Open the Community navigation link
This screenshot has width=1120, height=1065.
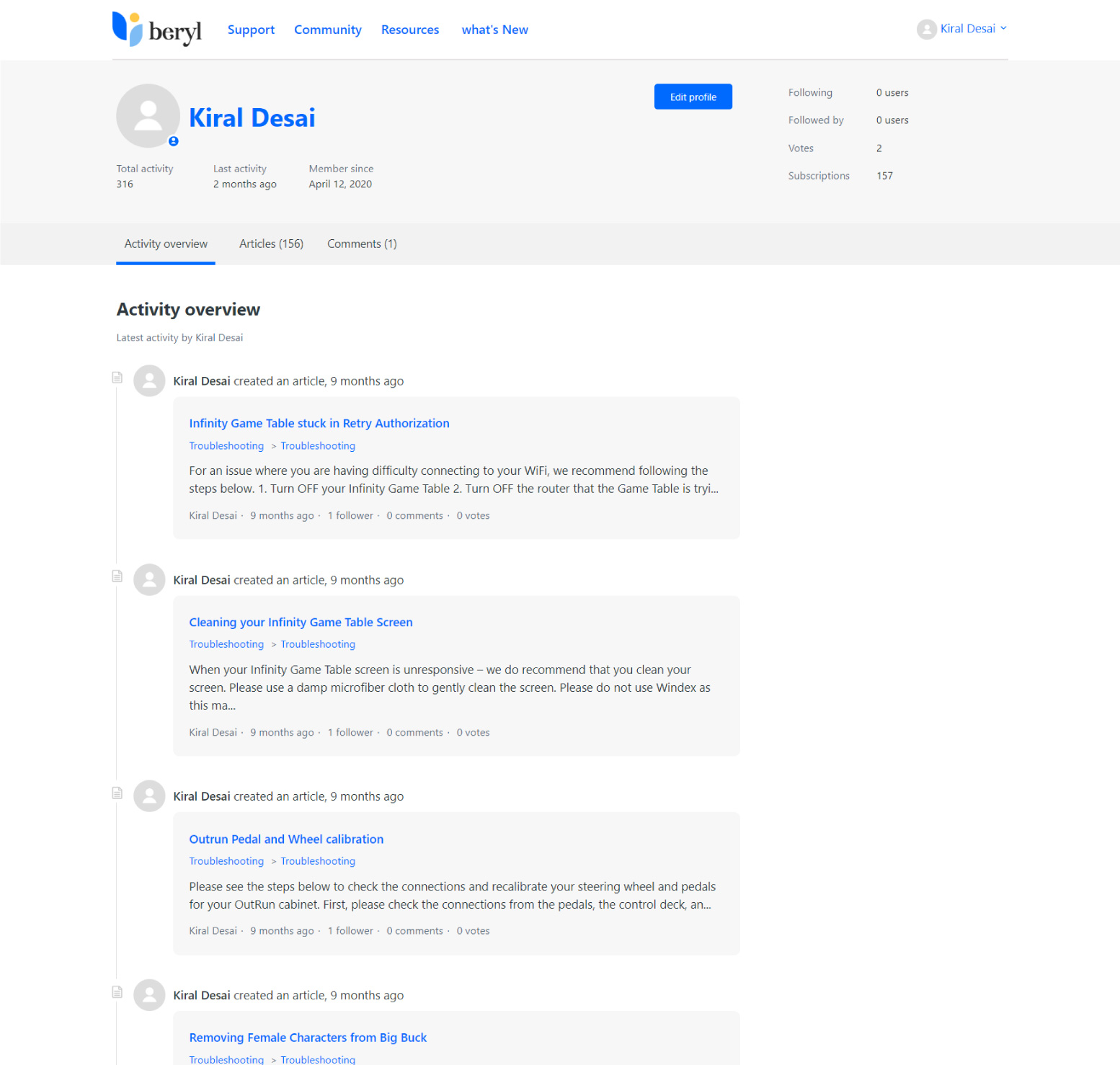coord(327,30)
